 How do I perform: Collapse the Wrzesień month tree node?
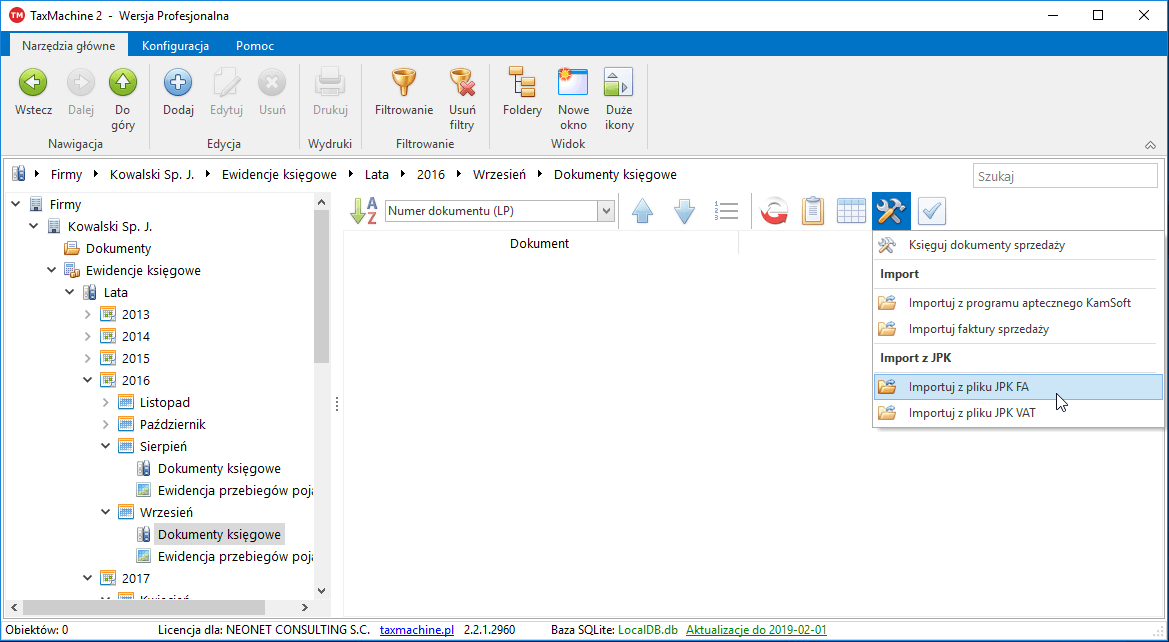coord(106,512)
